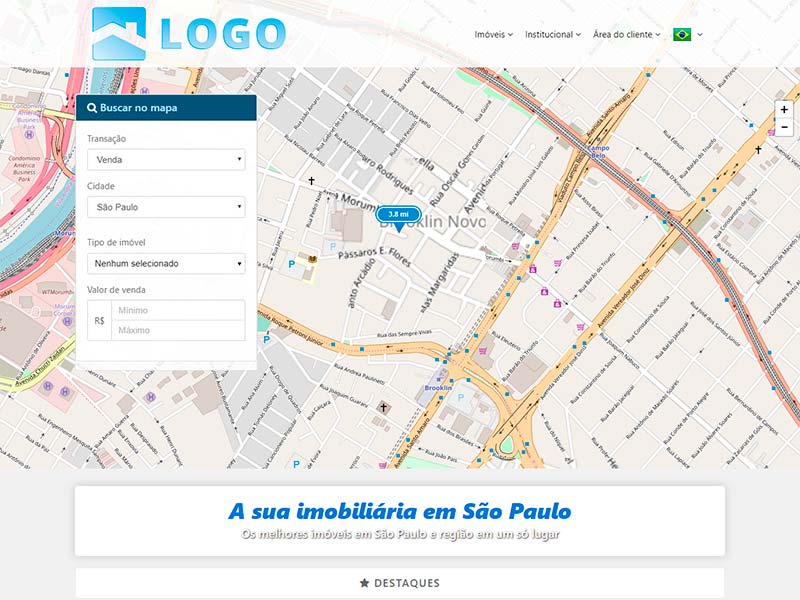800x600 pixels.
Task: Click the subtitle 'Os melhores imóveis em São Paulo'
Action: point(400,534)
